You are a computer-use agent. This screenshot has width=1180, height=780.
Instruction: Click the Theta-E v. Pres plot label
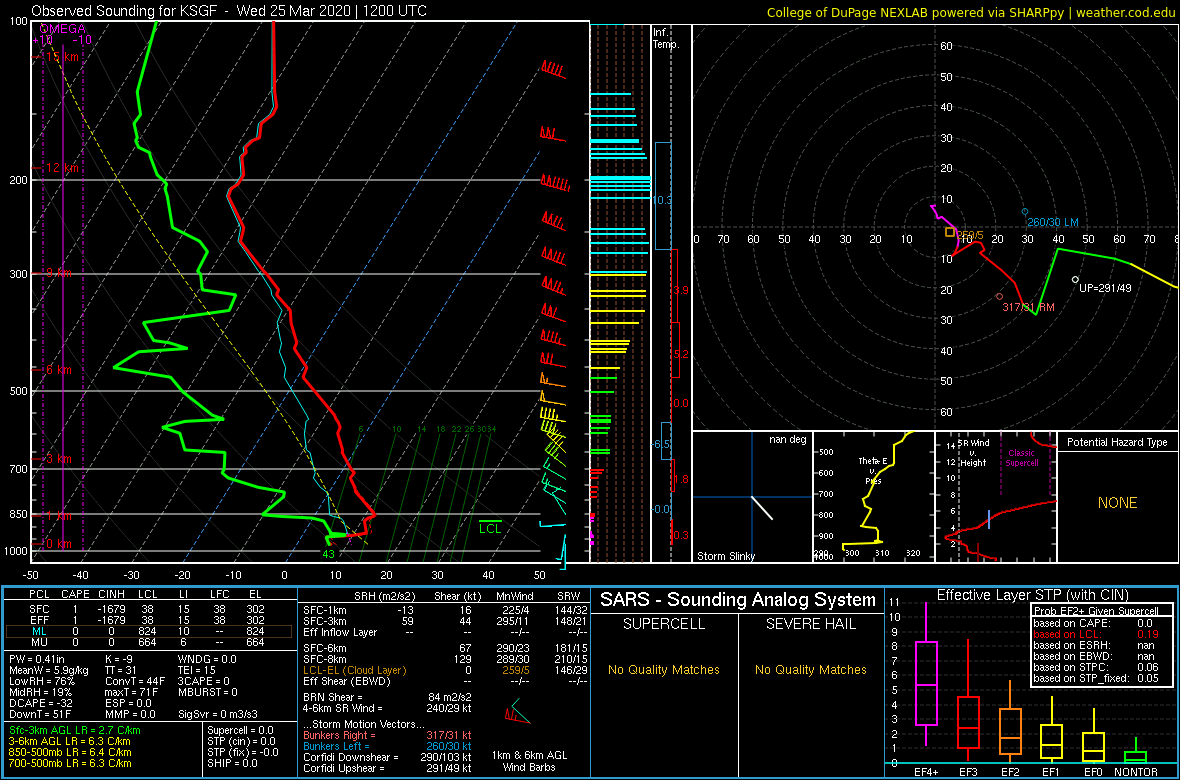[874, 471]
